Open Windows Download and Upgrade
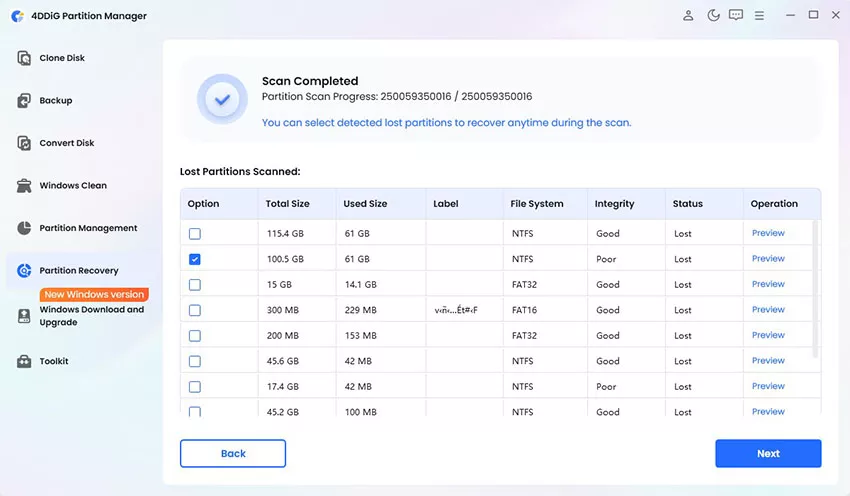 click(92, 316)
